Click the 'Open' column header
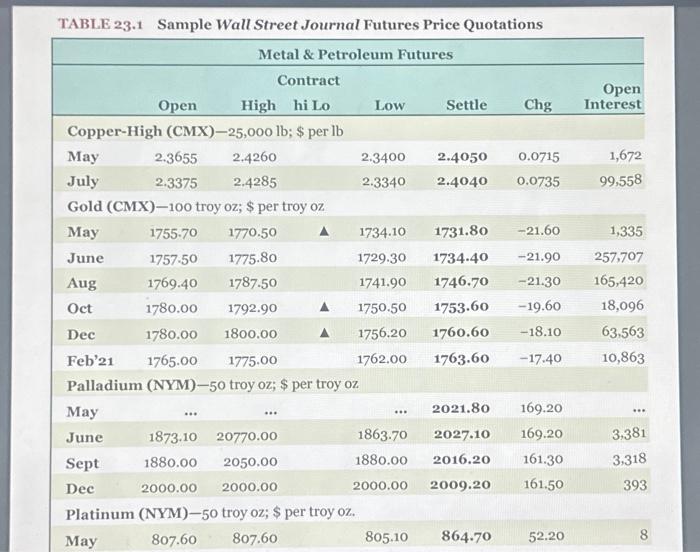 point(177,105)
